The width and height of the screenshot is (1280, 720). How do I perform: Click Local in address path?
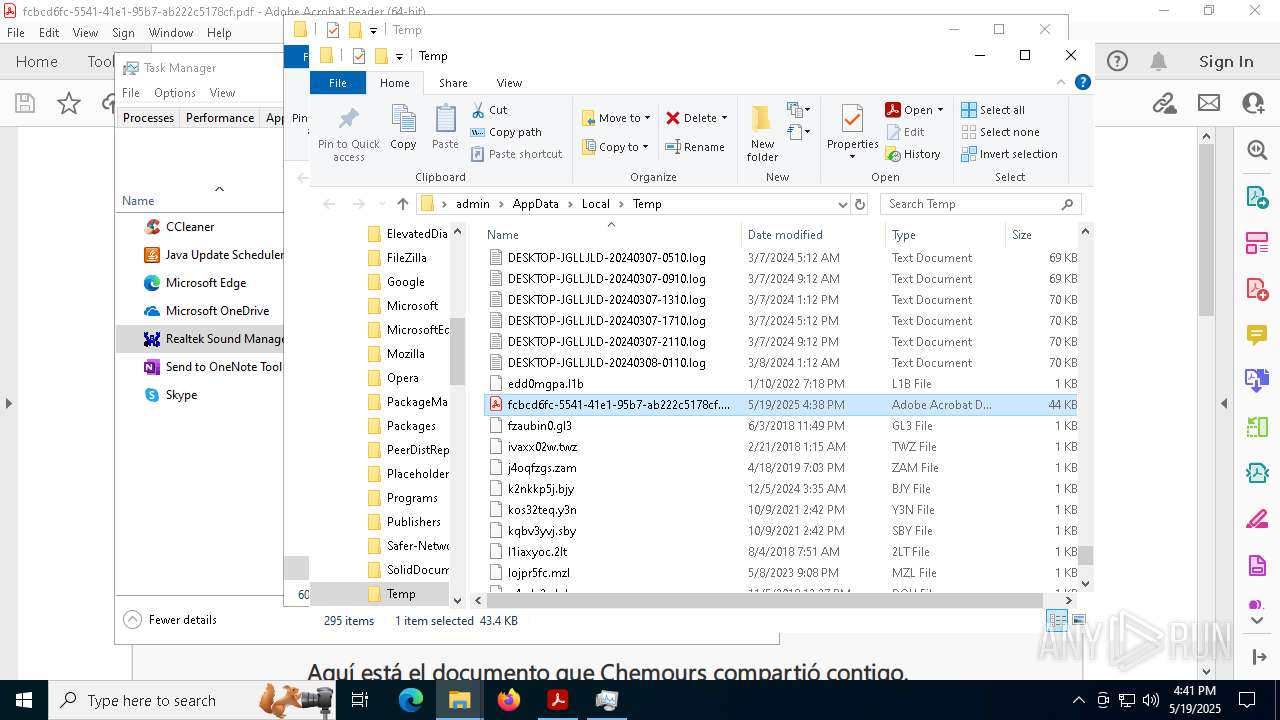(595, 204)
